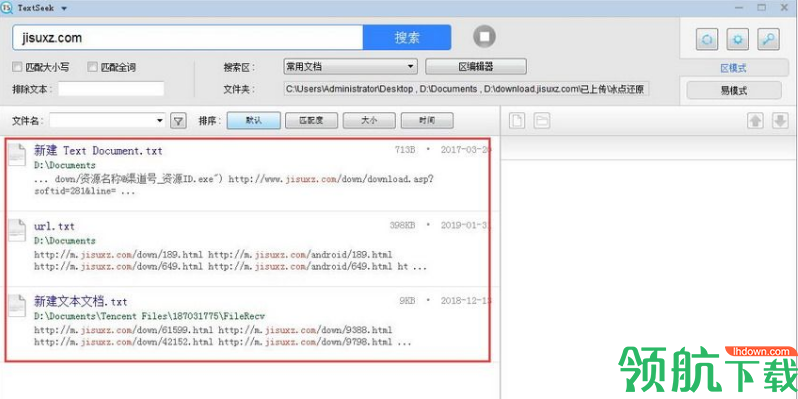This screenshot has width=798, height=399.
Task: Click the search box containing jisuxz.com
Action: (x=188, y=37)
